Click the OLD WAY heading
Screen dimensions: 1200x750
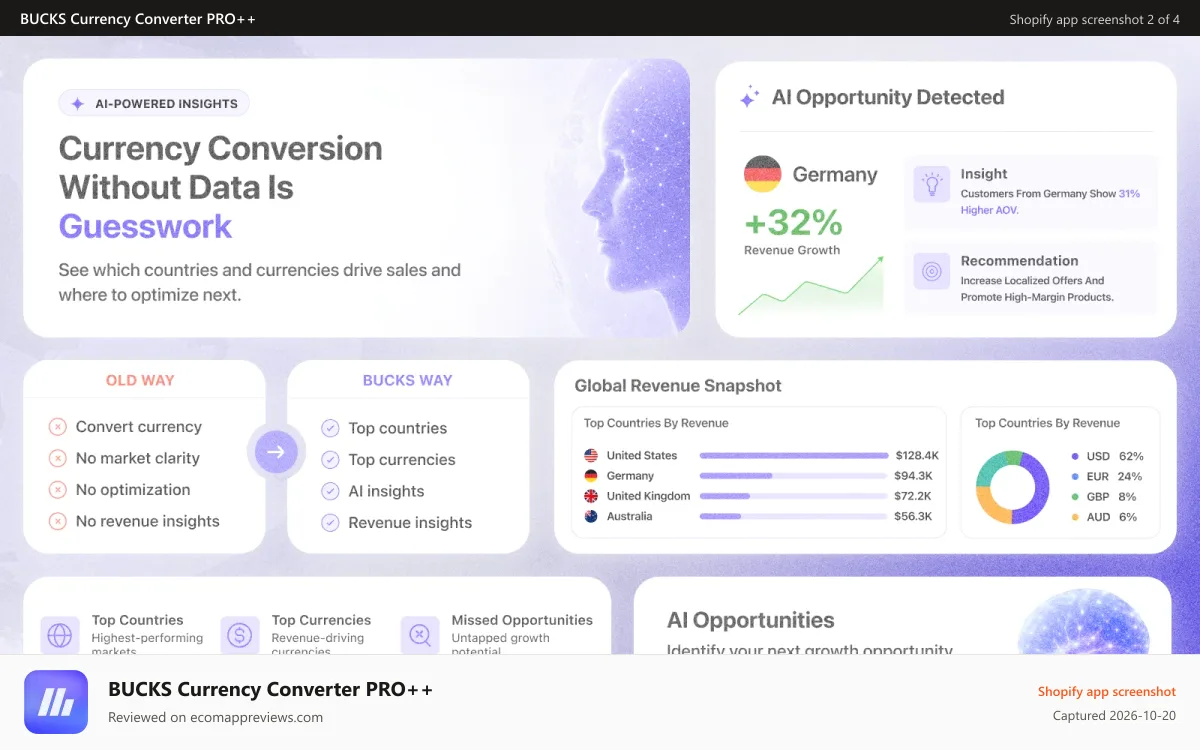(140, 380)
